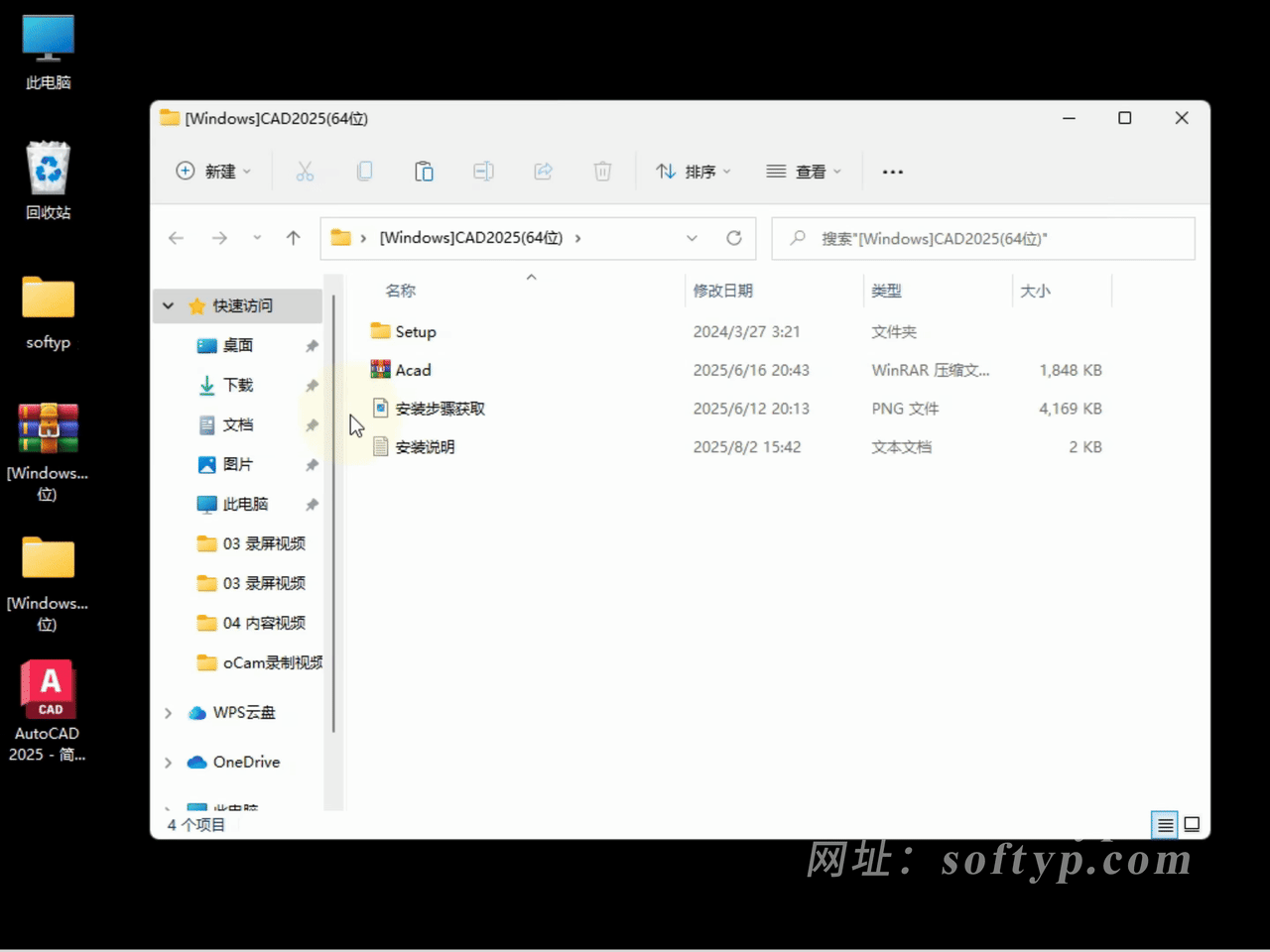This screenshot has width=1270, height=952.
Task: Go up one folder level with the up arrow
Action: 293,238
